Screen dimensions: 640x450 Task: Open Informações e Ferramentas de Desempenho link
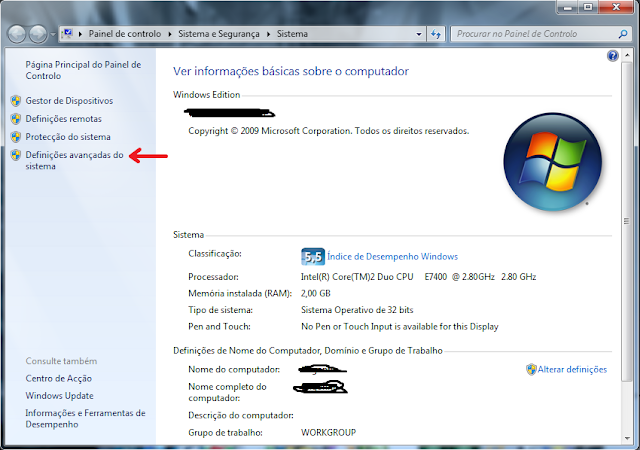click(85, 419)
